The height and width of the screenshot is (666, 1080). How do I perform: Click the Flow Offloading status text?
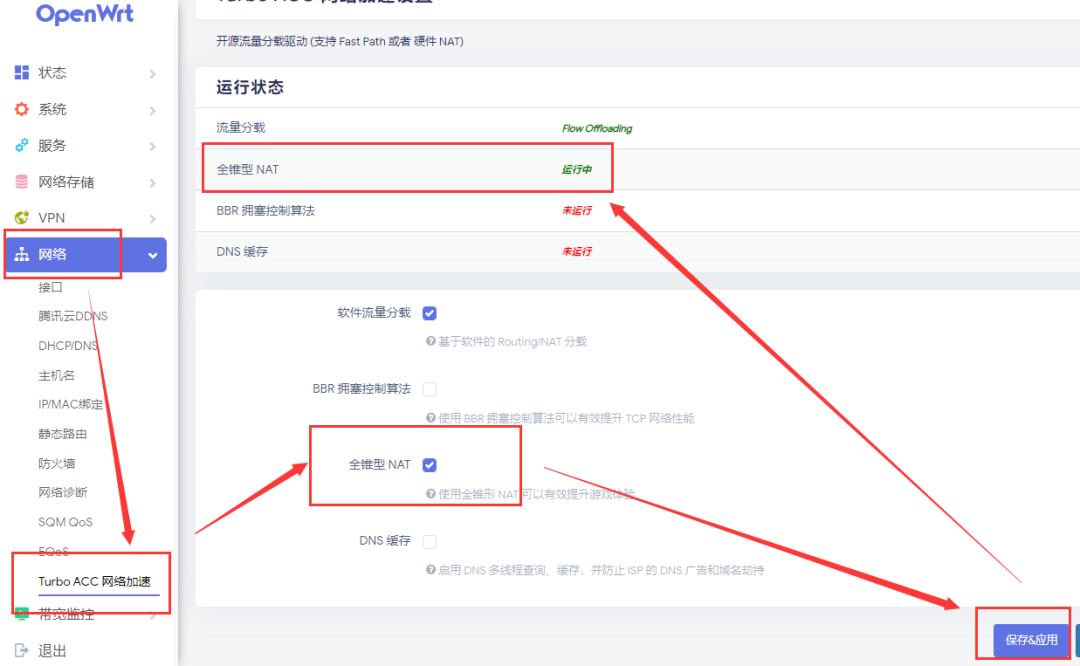[596, 128]
